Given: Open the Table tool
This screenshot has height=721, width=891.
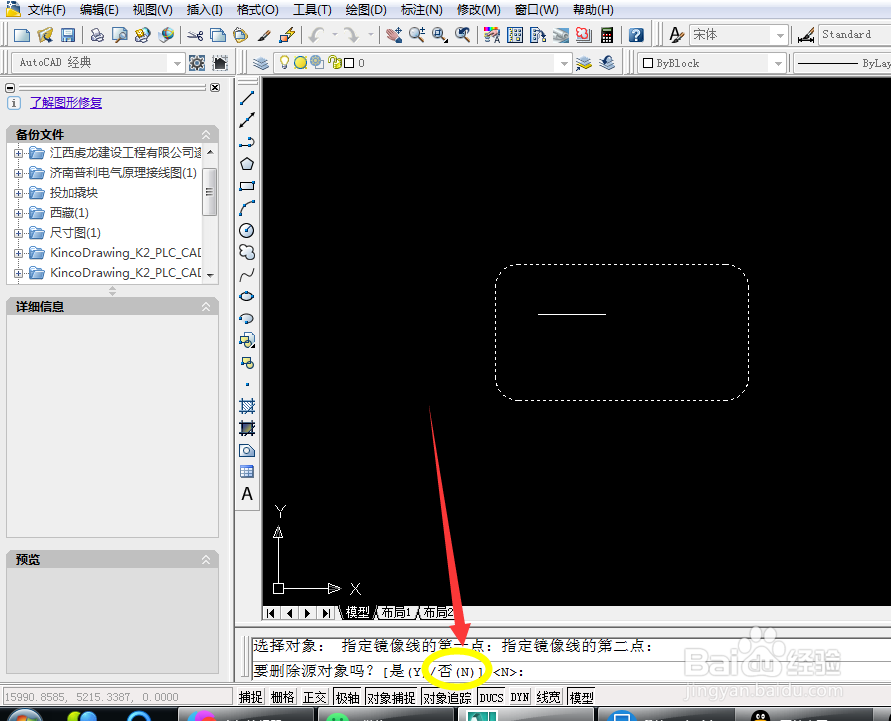Looking at the screenshot, I should click(247, 472).
